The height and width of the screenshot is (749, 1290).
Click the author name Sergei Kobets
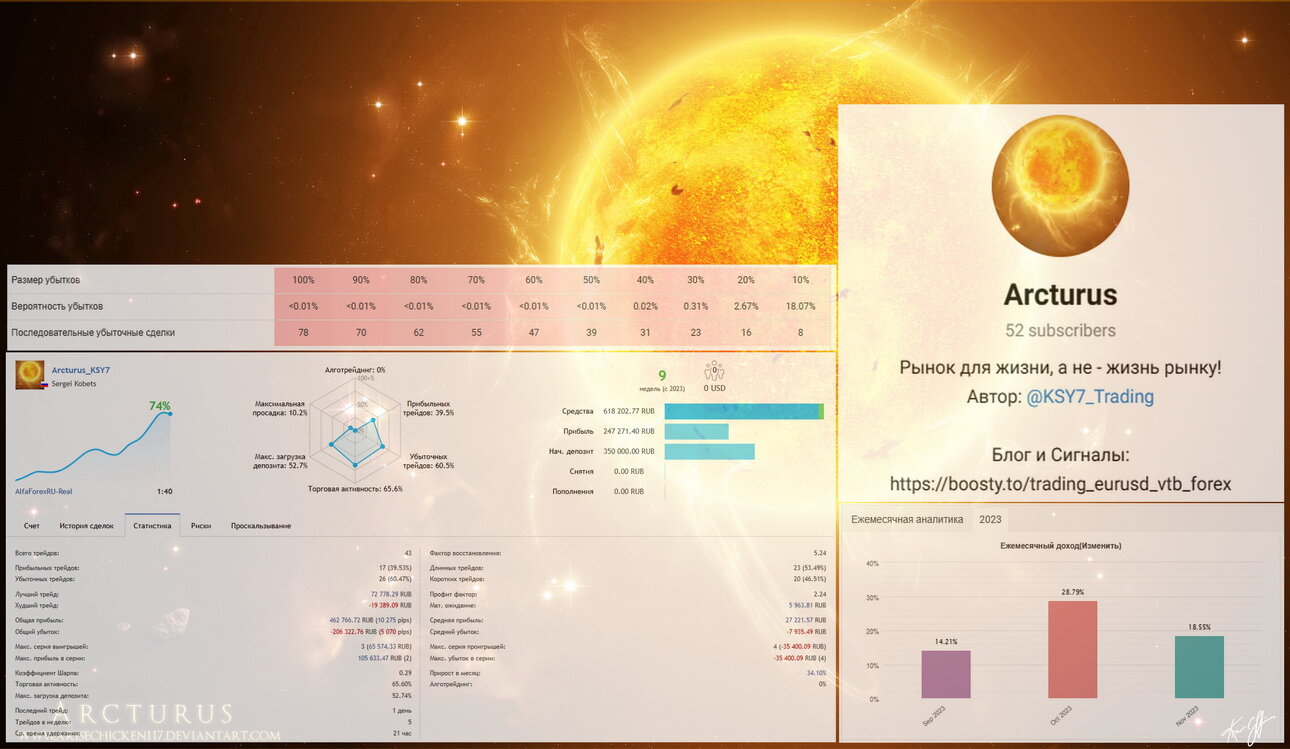(75, 384)
